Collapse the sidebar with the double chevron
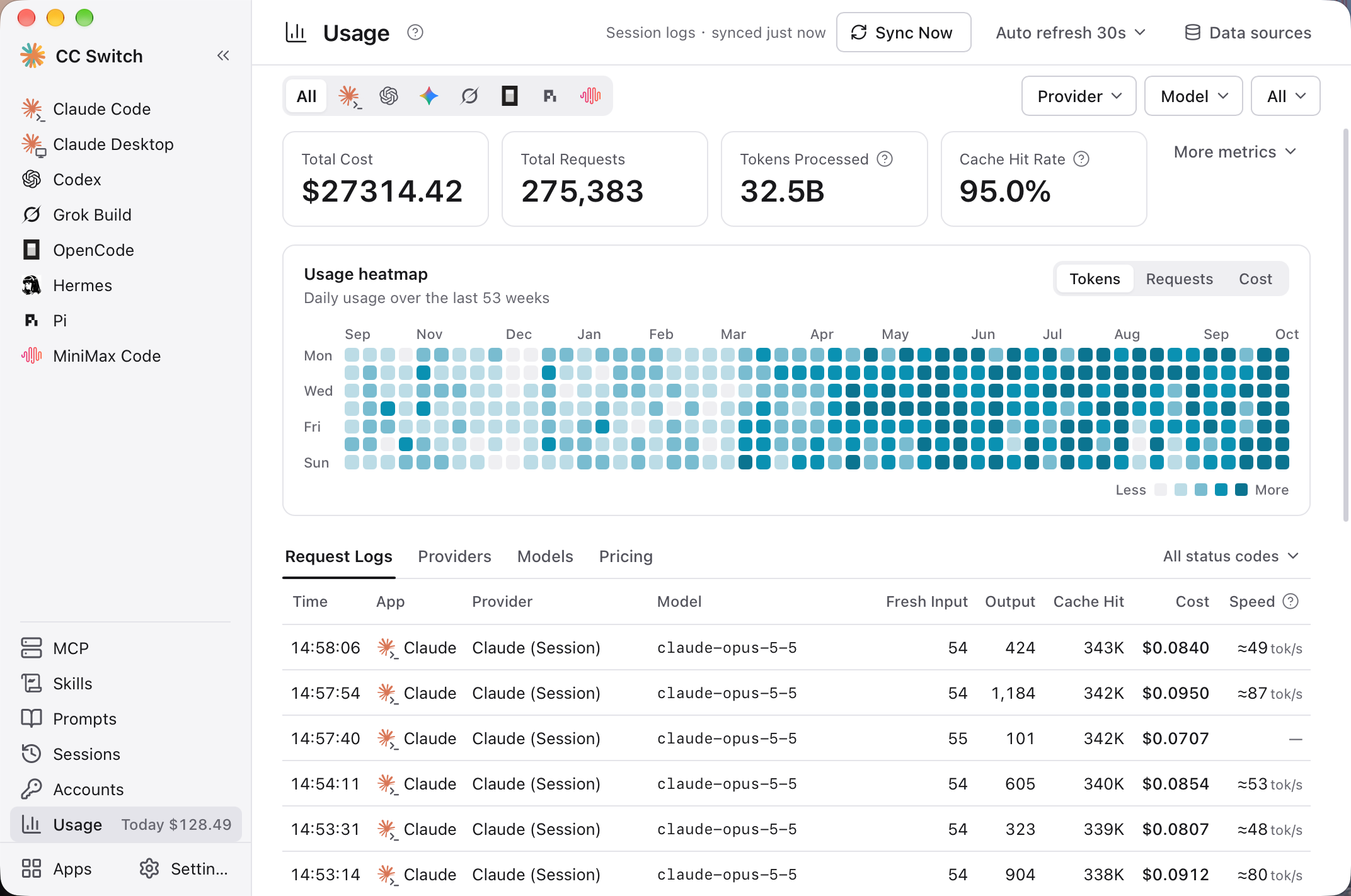Screen dimensions: 1351x896 (223, 55)
